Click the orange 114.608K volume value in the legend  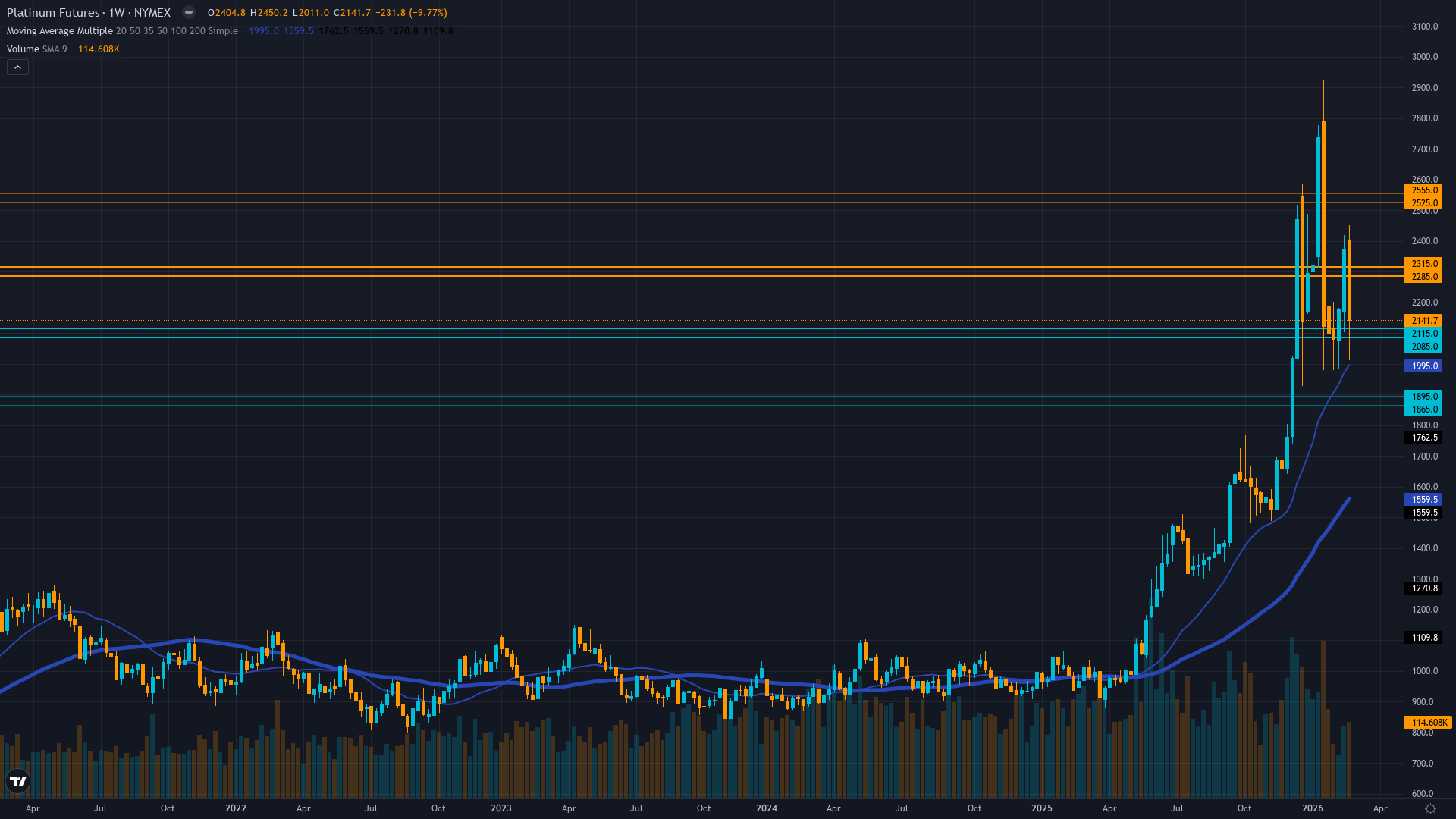(x=99, y=49)
